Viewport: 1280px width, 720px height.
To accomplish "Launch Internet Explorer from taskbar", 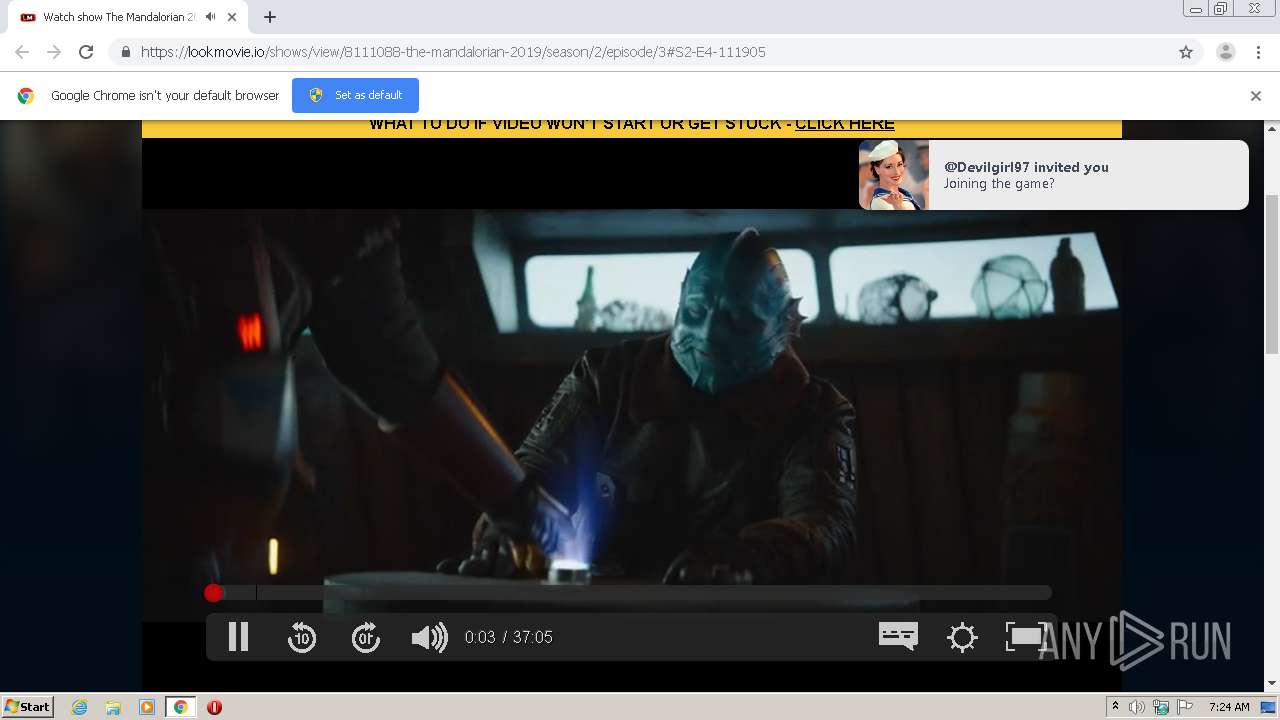I will pos(79,707).
